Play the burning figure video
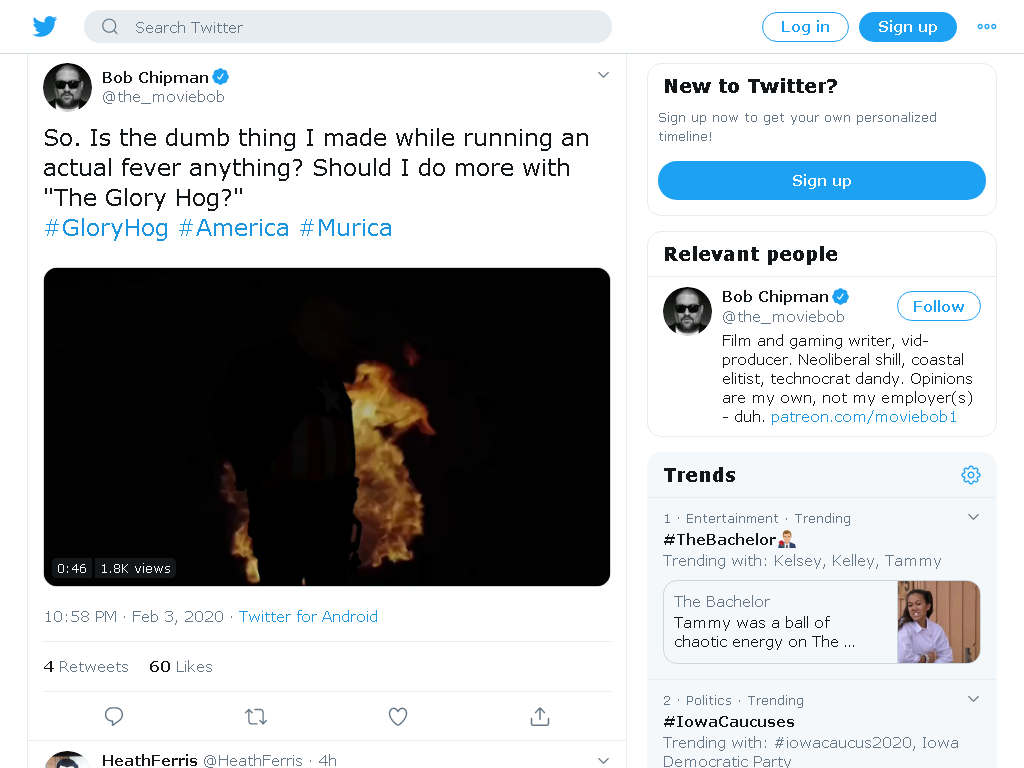Image resolution: width=1024 pixels, height=768 pixels. tap(327, 426)
